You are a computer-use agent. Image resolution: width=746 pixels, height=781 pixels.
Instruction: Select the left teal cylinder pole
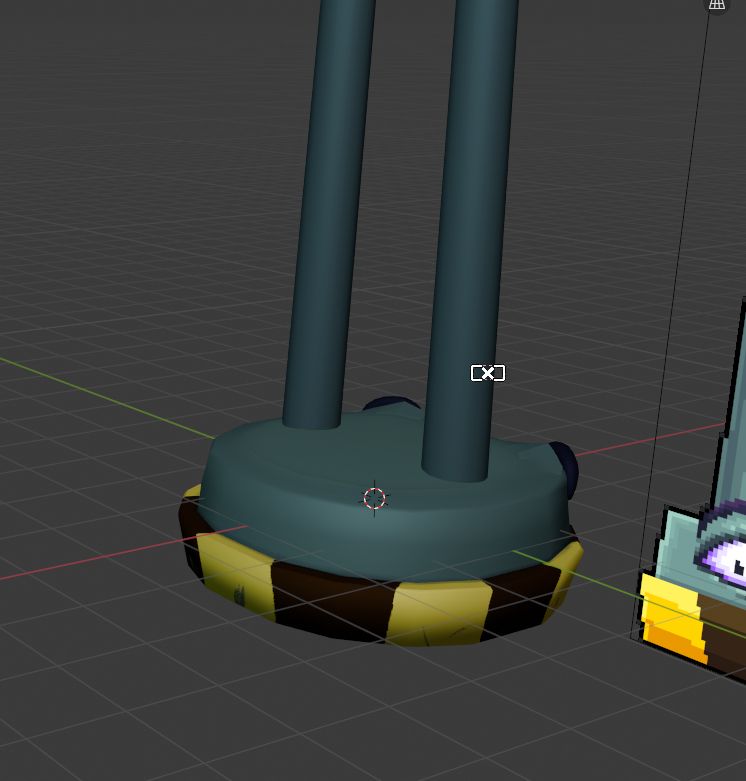[x=329, y=214]
